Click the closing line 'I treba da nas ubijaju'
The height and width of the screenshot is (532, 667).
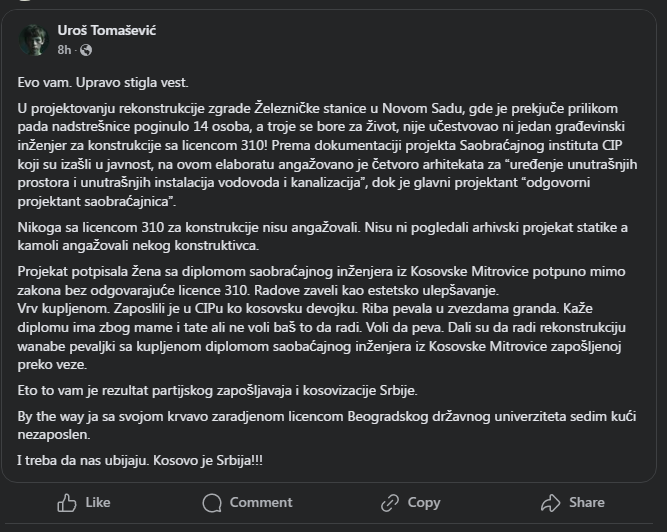141,459
